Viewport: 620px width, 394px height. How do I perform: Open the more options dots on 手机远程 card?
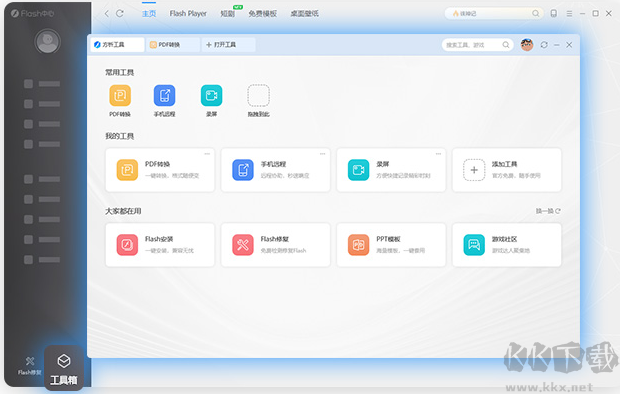pyautogui.click(x=323, y=153)
